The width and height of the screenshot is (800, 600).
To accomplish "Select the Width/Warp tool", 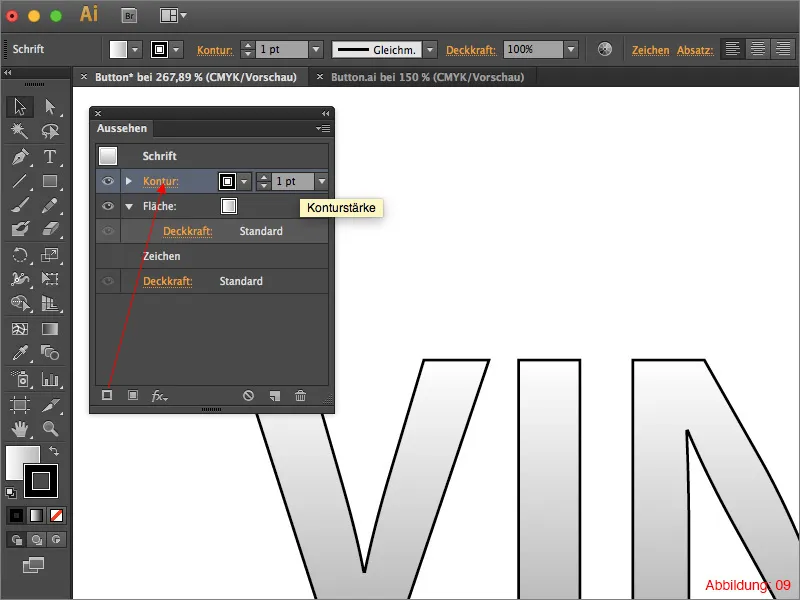I will (x=20, y=279).
